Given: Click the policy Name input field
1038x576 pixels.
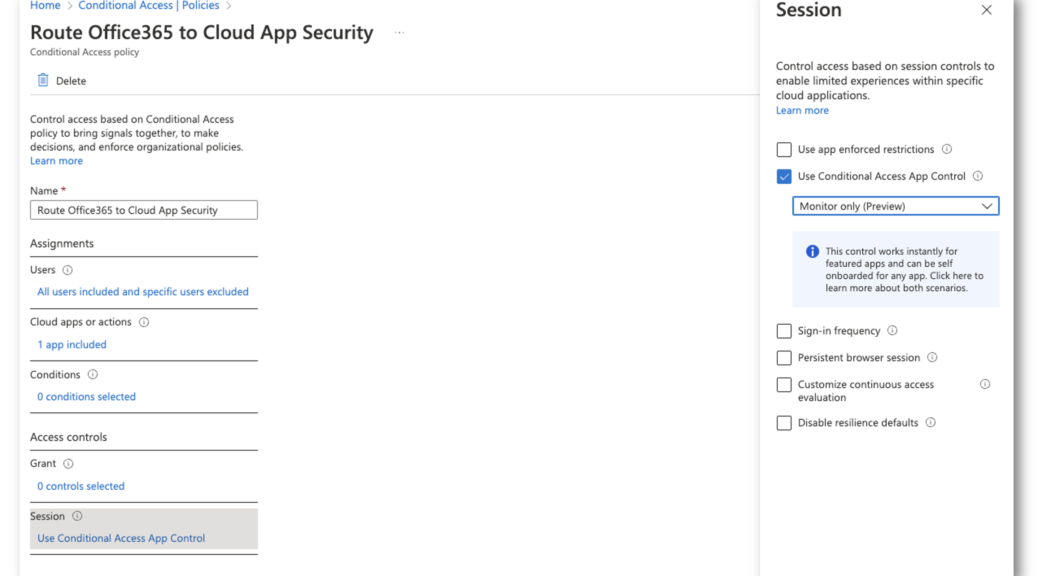Looking at the screenshot, I should point(144,210).
